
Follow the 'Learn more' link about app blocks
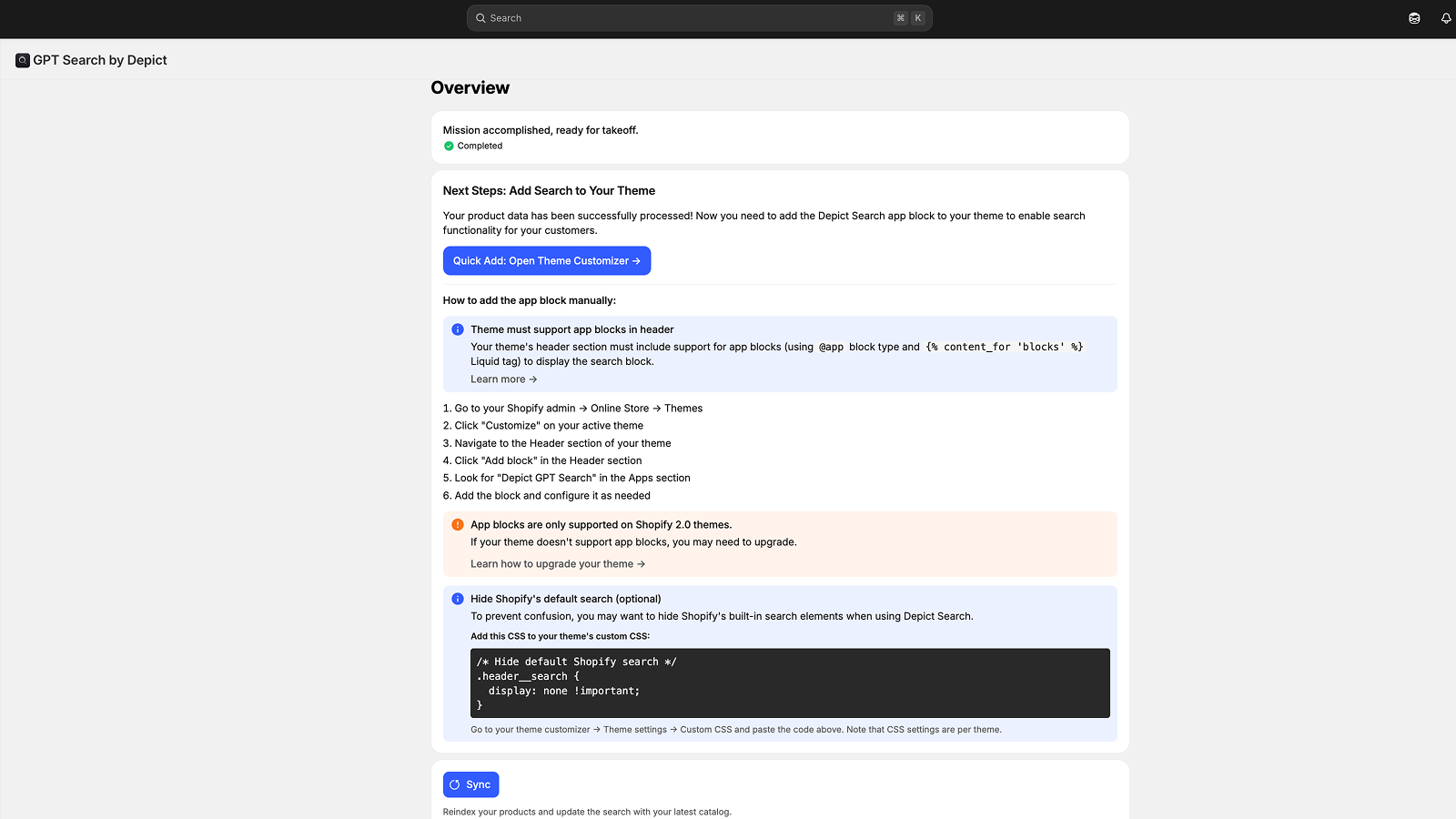pyautogui.click(x=502, y=379)
